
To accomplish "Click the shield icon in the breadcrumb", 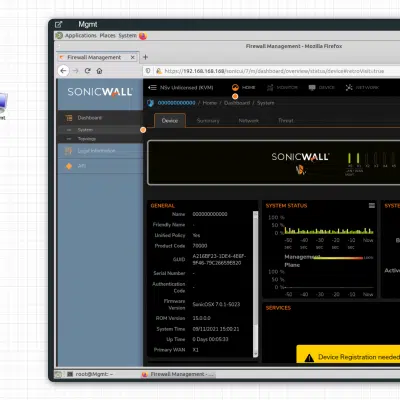I will click(150, 103).
